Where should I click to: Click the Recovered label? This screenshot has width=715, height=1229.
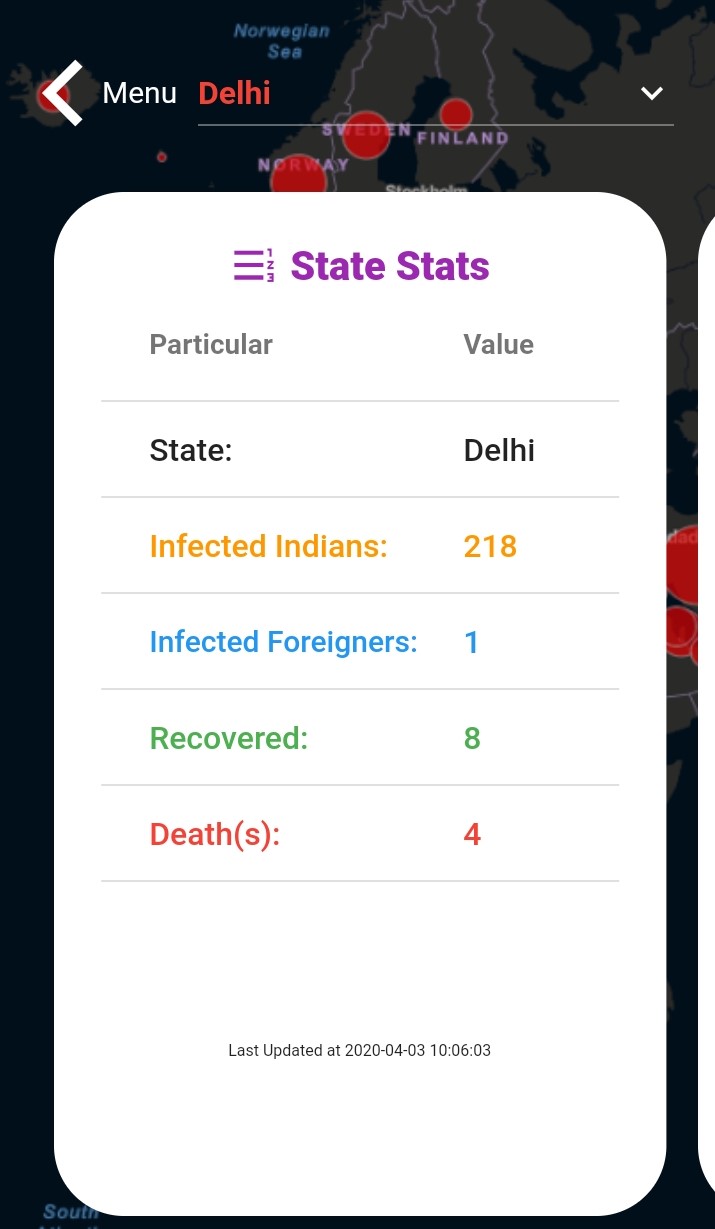[229, 738]
